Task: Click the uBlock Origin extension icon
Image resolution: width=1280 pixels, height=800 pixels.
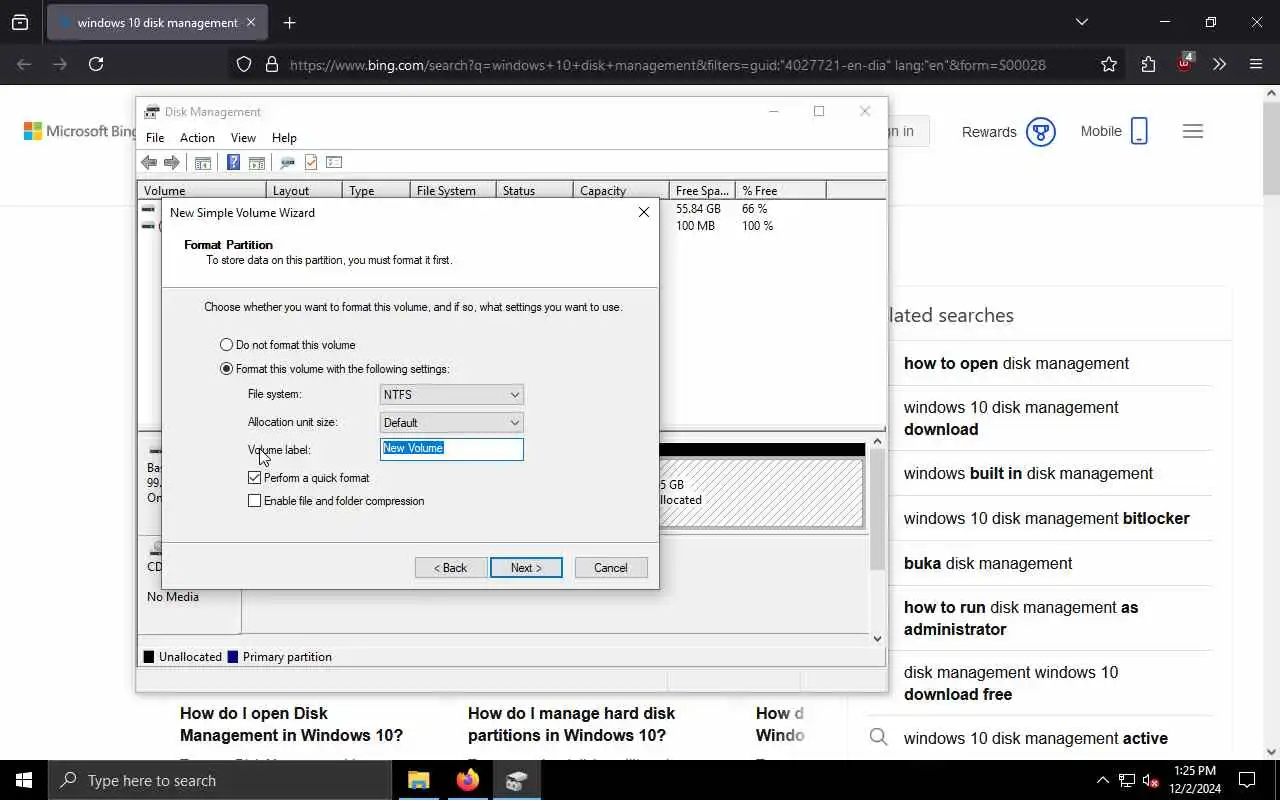Action: pyautogui.click(x=1184, y=62)
